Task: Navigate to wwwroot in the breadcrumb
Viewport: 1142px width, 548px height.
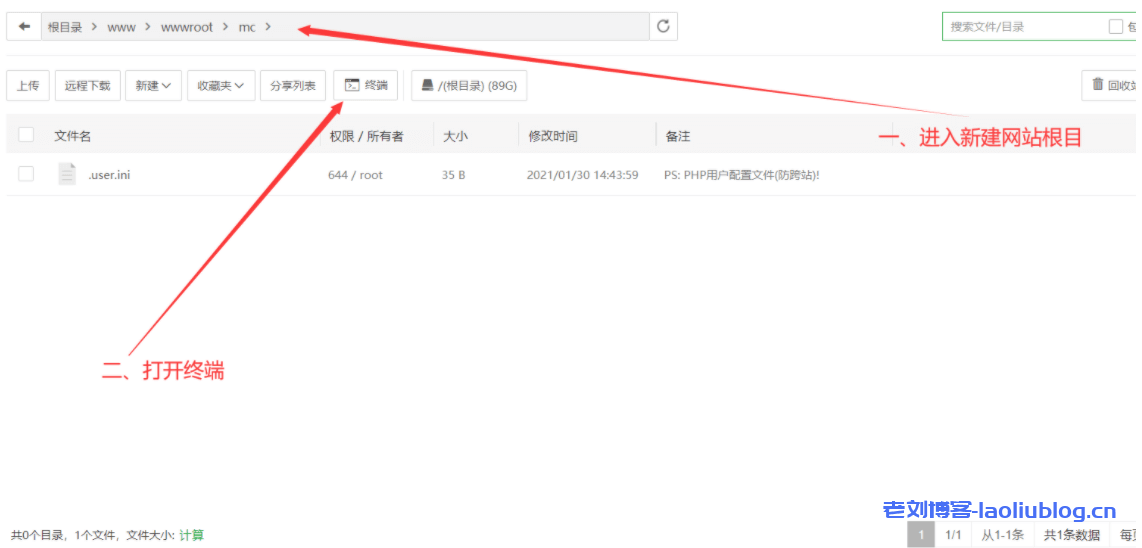Action: pos(187,27)
